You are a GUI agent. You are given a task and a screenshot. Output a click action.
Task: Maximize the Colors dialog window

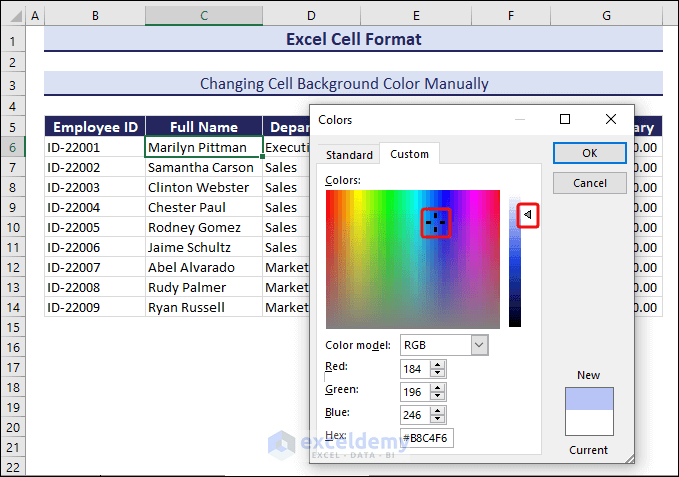[565, 119]
